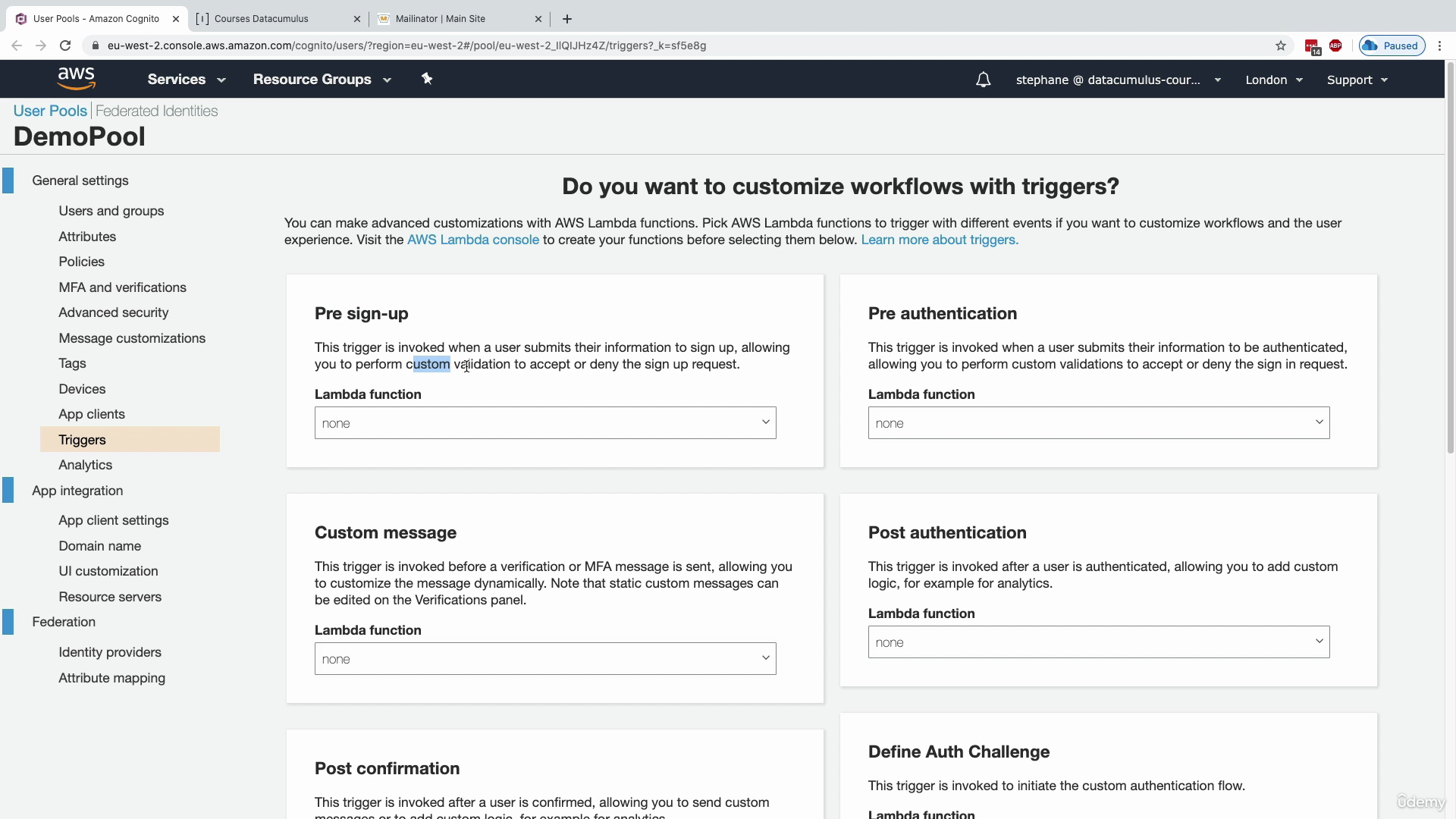Open Message customizations

[x=132, y=338]
